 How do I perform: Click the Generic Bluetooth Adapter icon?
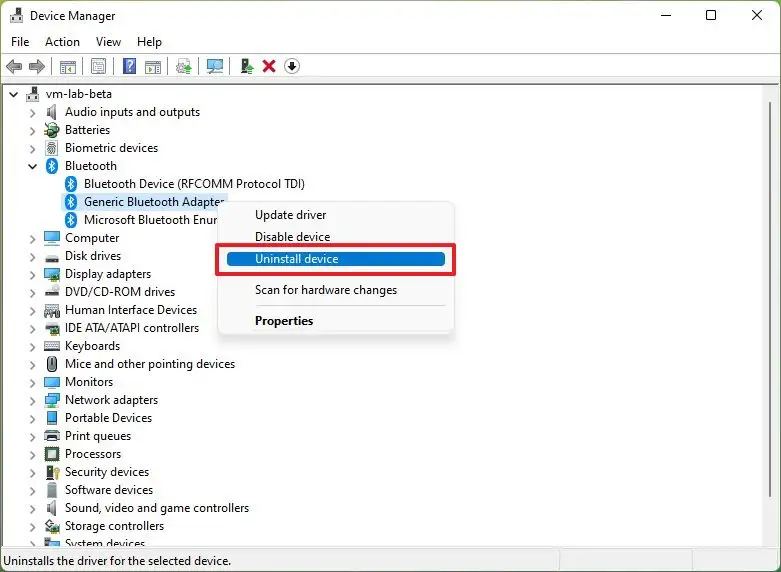[71, 202]
